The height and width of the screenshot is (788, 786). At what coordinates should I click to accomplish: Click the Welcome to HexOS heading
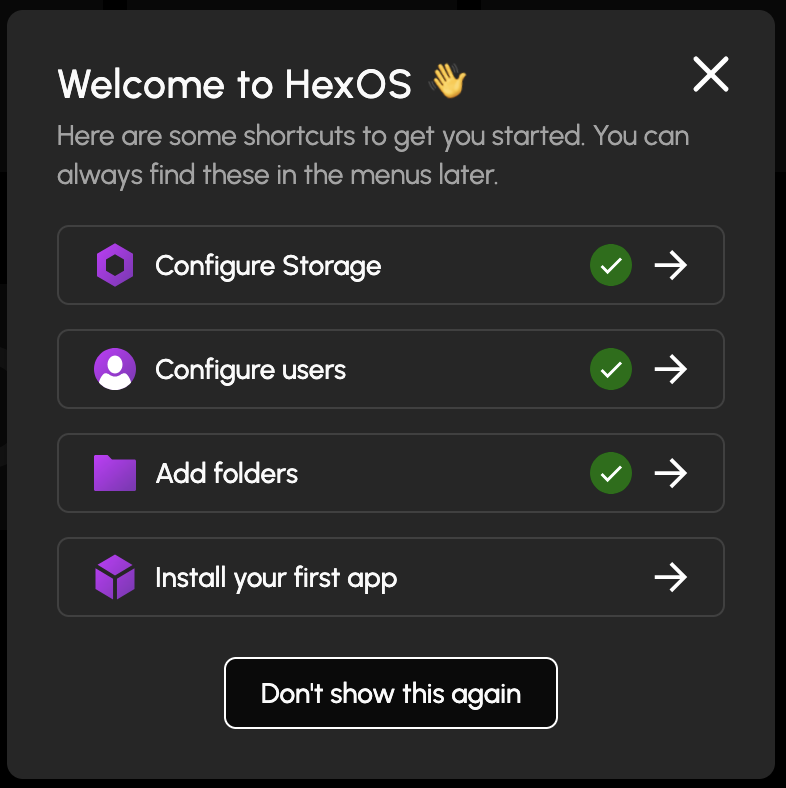click(x=235, y=84)
